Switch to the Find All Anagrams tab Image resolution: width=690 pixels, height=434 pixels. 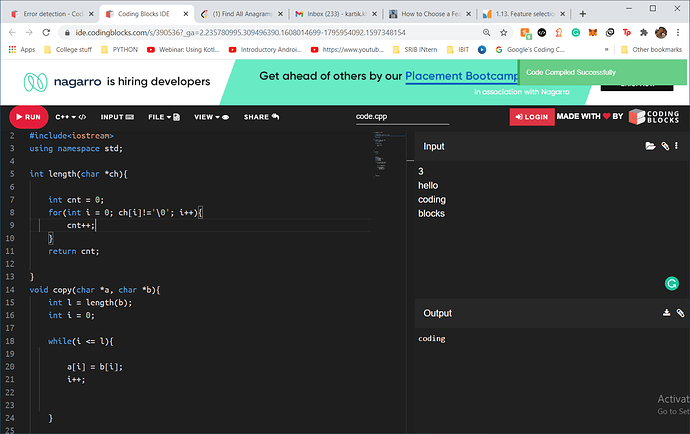tap(239, 15)
